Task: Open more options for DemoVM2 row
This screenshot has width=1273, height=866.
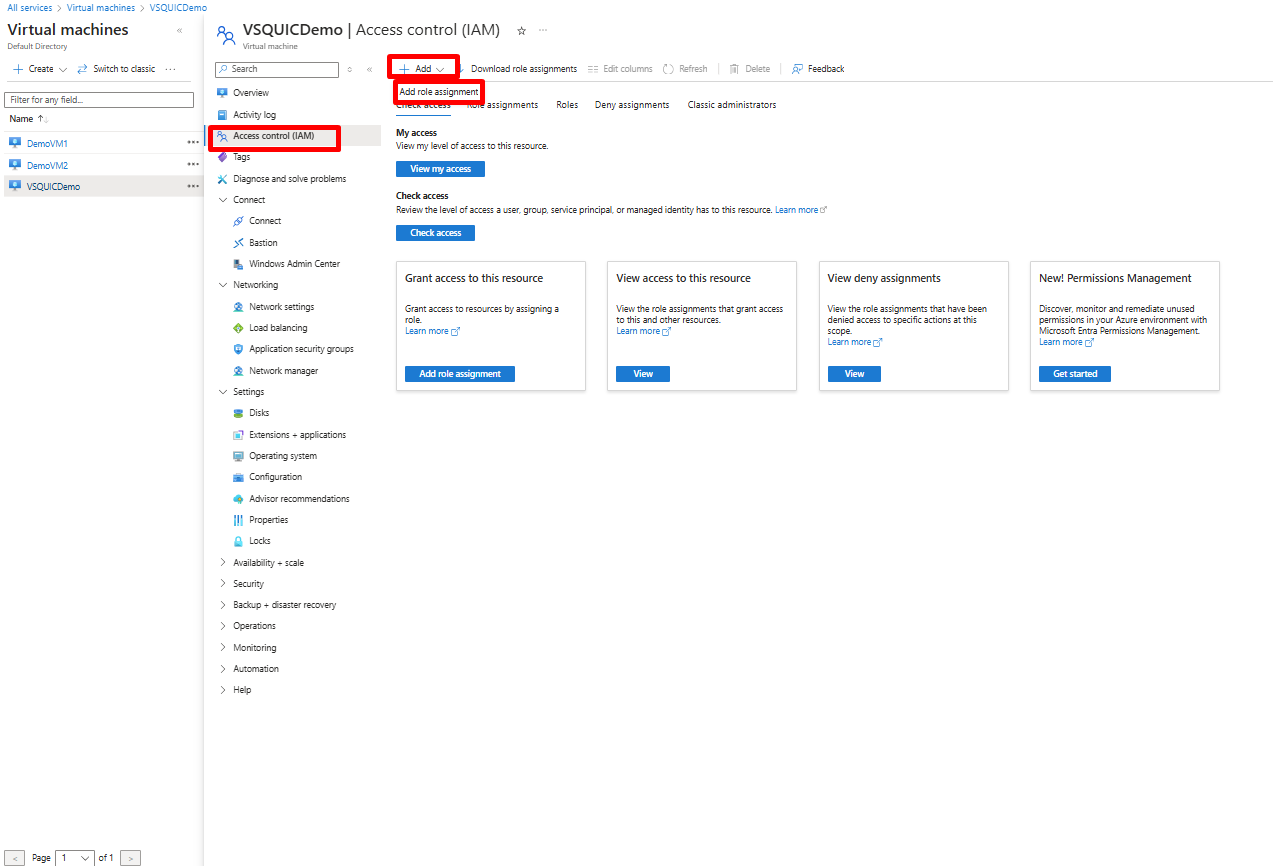Action: click(x=193, y=165)
